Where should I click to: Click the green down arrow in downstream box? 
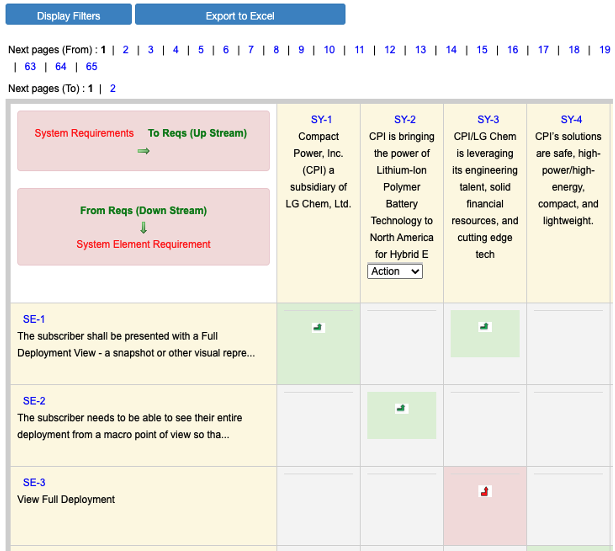pyautogui.click(x=144, y=228)
